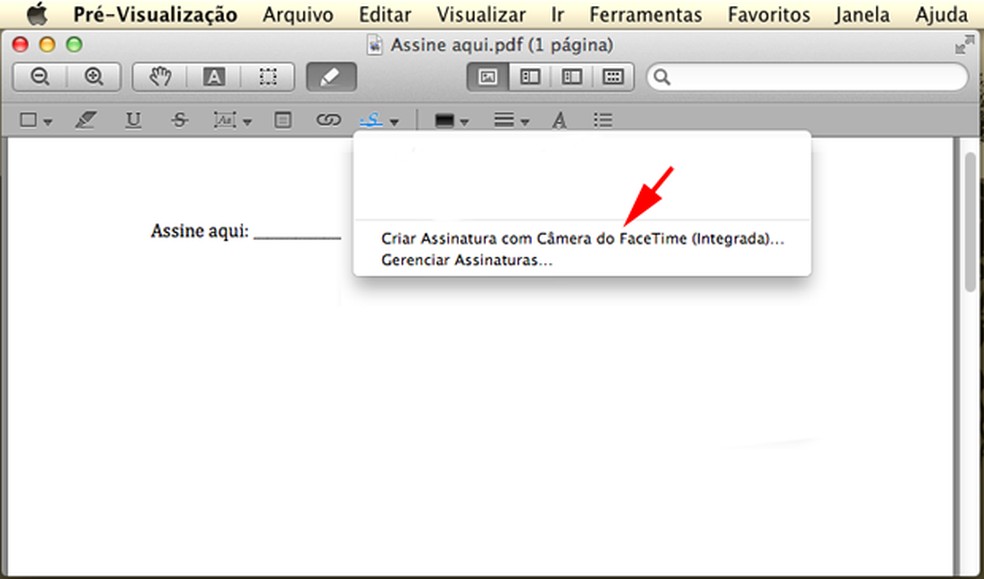
Task: Click the signature tool icon
Action: [x=372, y=120]
